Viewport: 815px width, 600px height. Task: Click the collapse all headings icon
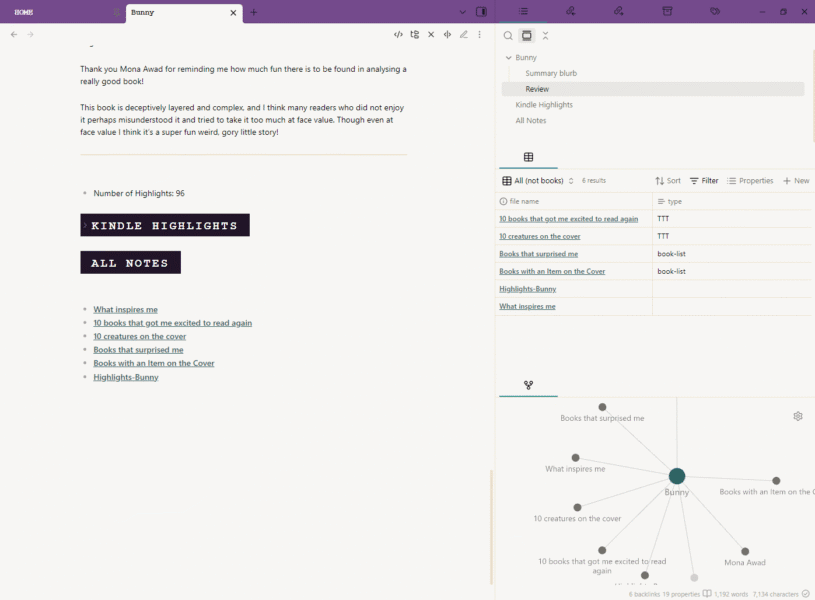coord(545,36)
